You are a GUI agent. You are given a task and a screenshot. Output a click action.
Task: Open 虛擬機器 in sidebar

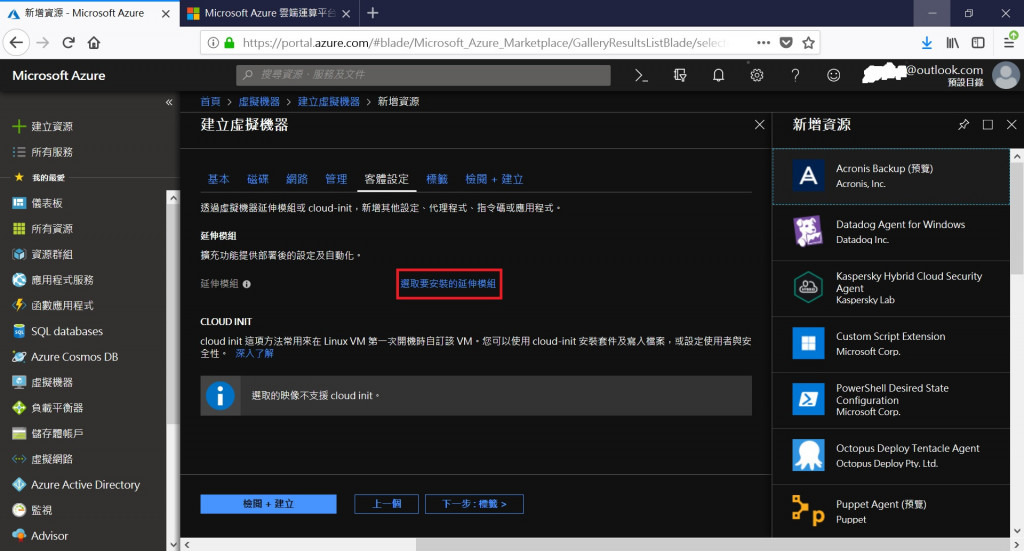[x=43, y=382]
